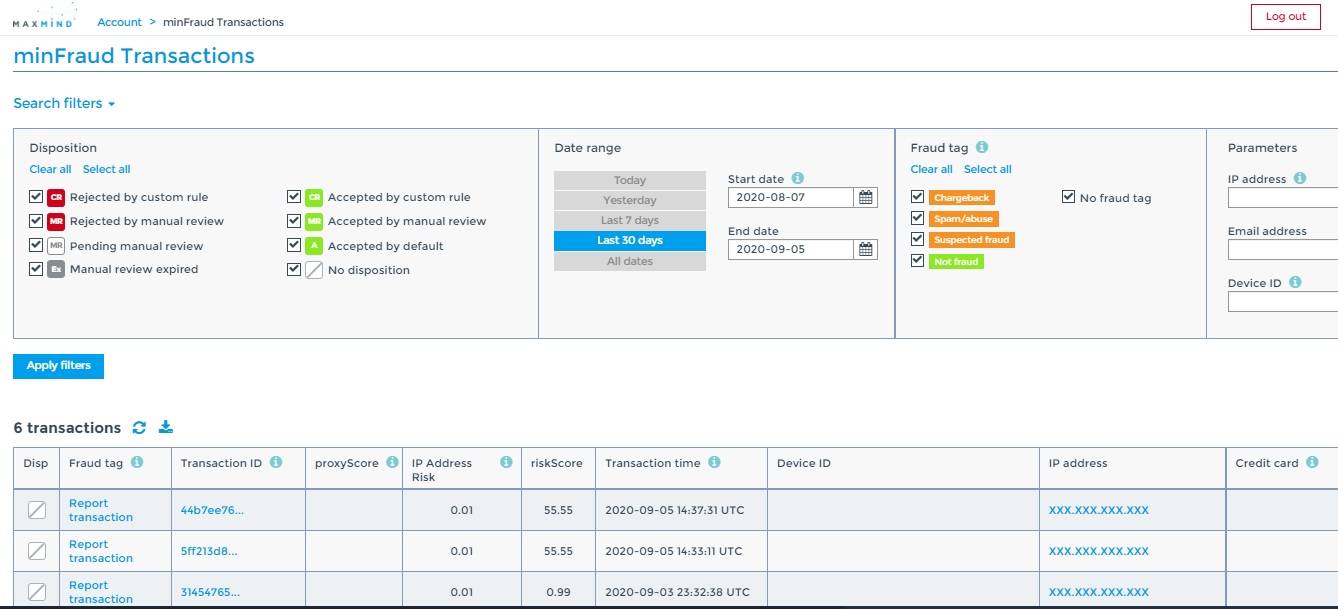Clear all Disposition filters
Screen dimensions: 1338x609
click(50, 169)
